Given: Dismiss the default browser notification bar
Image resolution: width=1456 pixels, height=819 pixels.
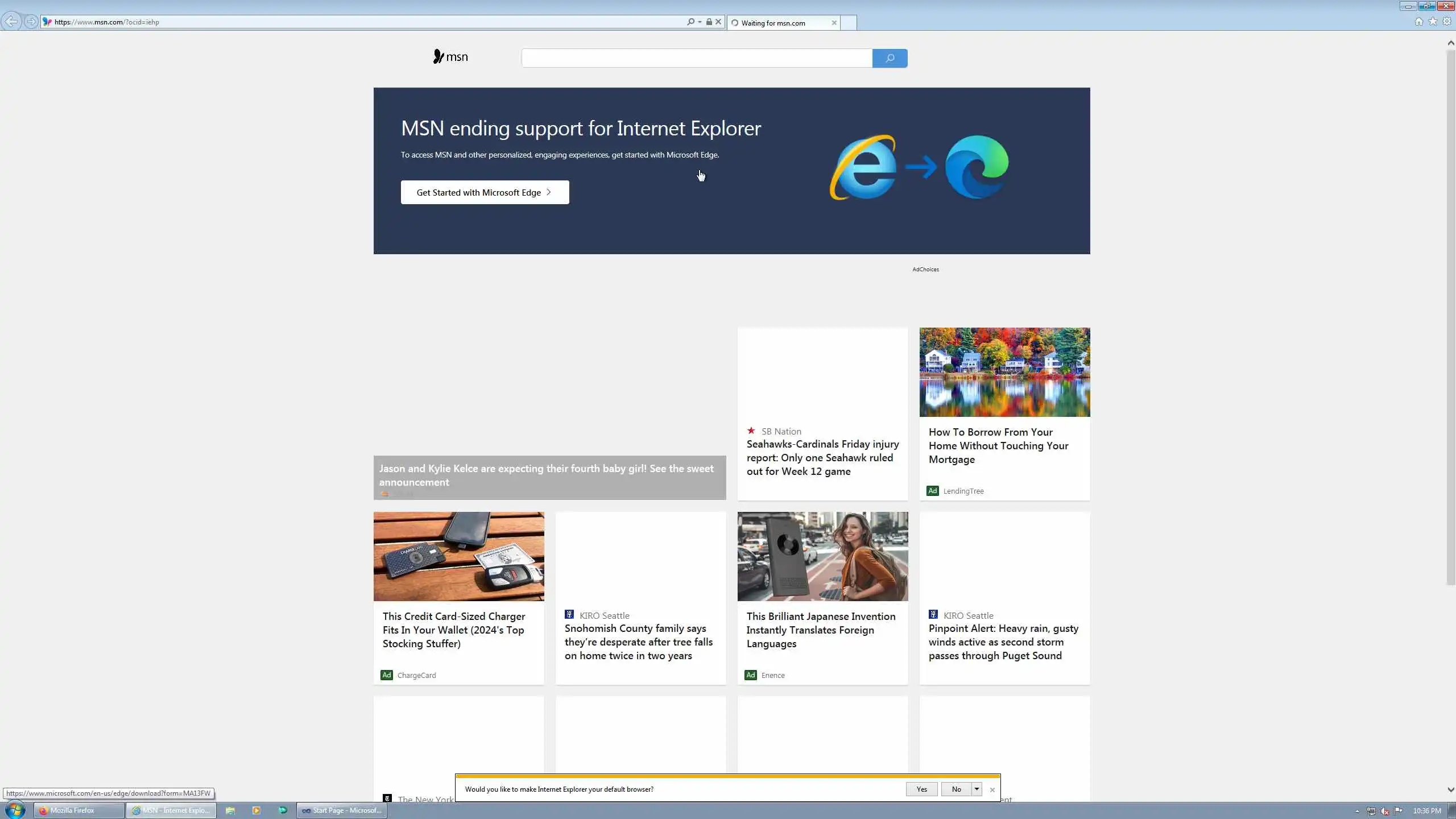Looking at the screenshot, I should 992,789.
